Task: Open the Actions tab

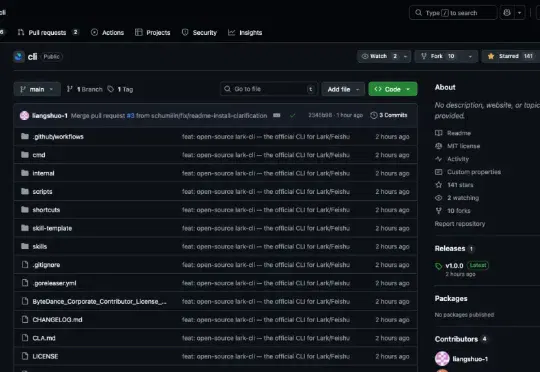Action: pos(107,32)
